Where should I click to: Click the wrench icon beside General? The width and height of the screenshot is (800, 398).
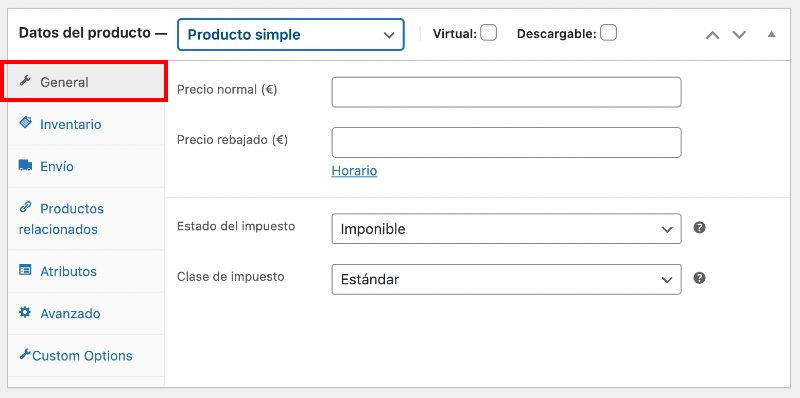click(25, 81)
